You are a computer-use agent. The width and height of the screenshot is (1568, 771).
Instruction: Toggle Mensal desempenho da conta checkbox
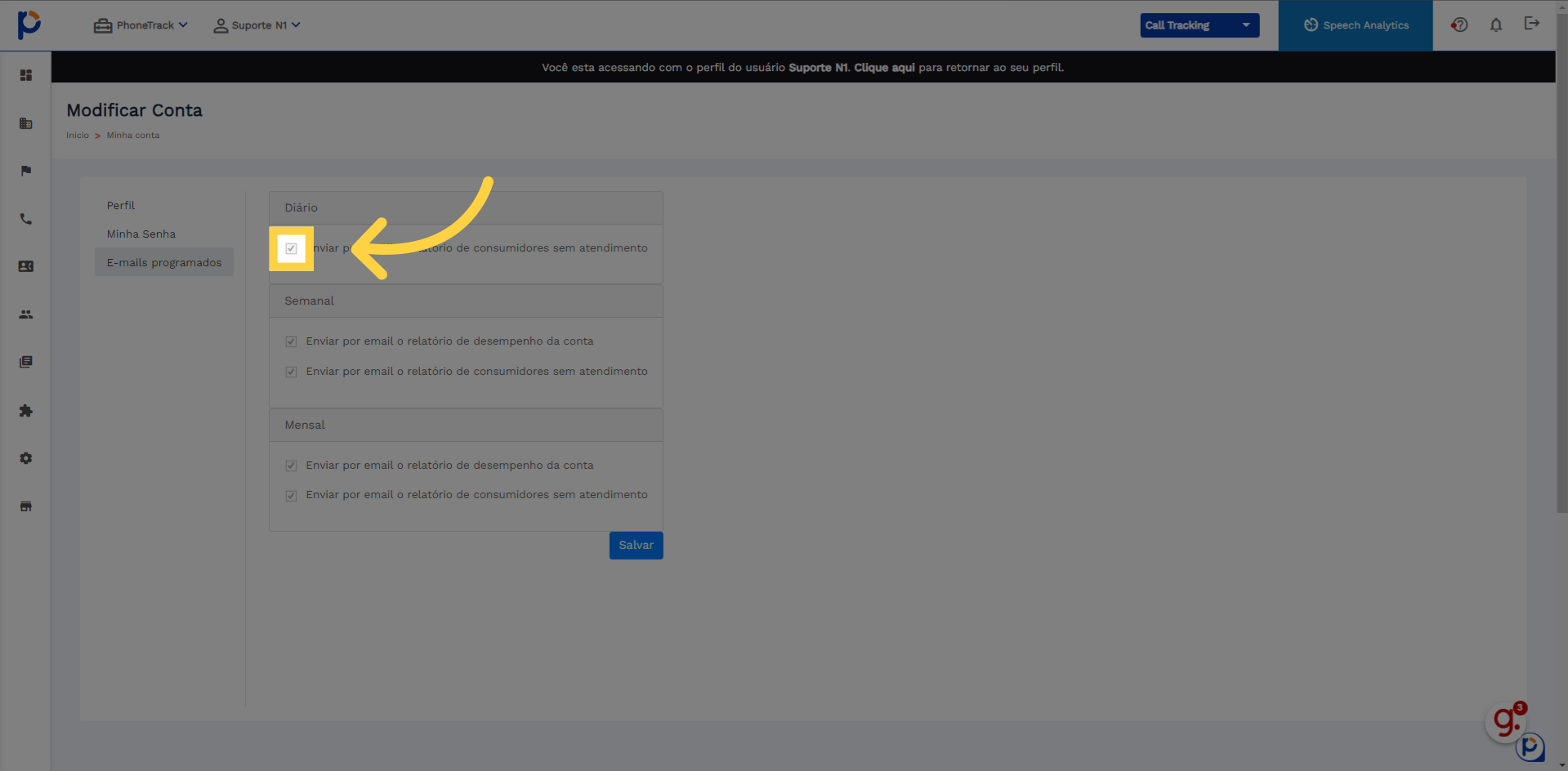(x=291, y=466)
